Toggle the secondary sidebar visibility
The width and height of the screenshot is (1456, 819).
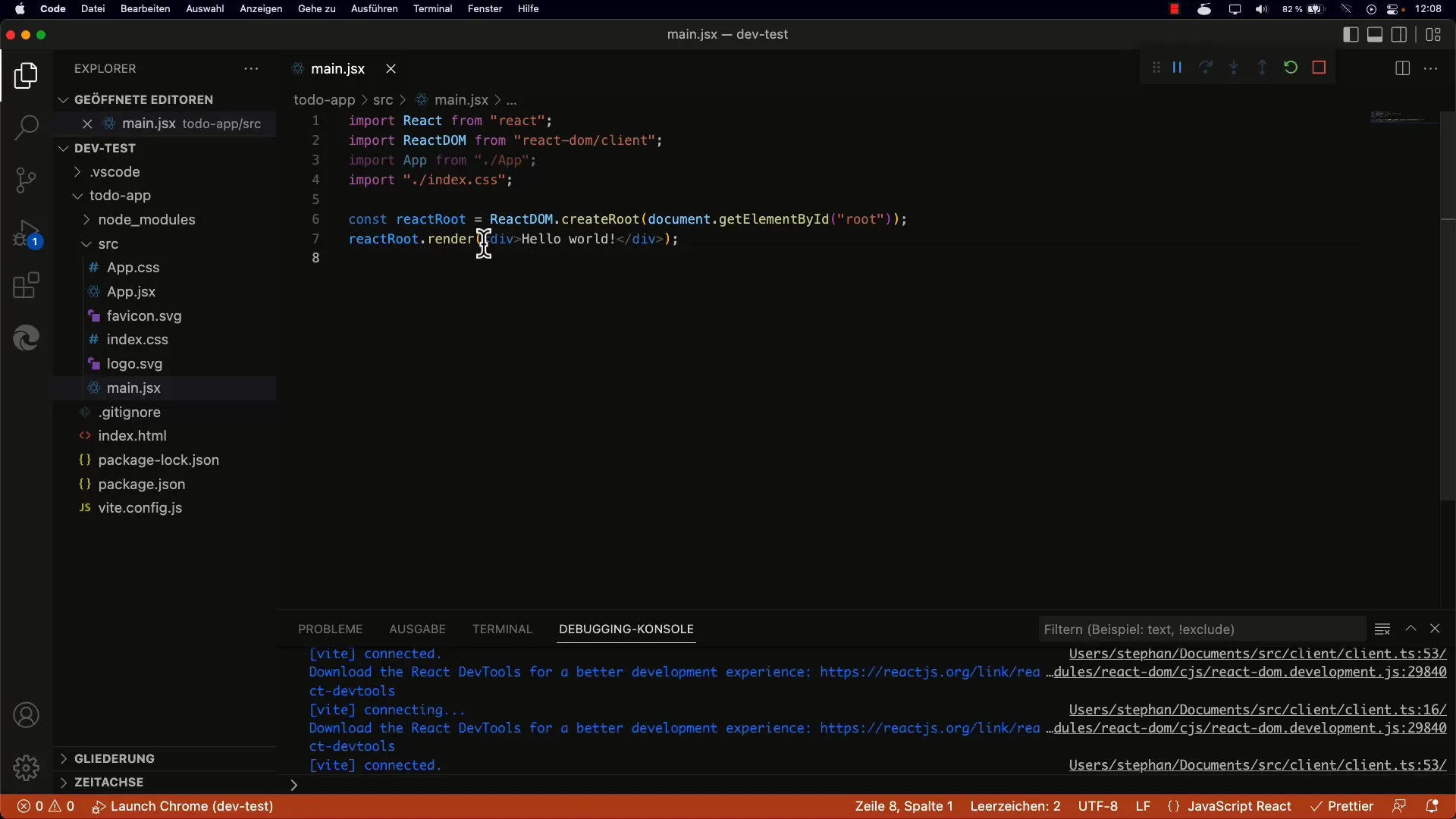[x=1399, y=34]
